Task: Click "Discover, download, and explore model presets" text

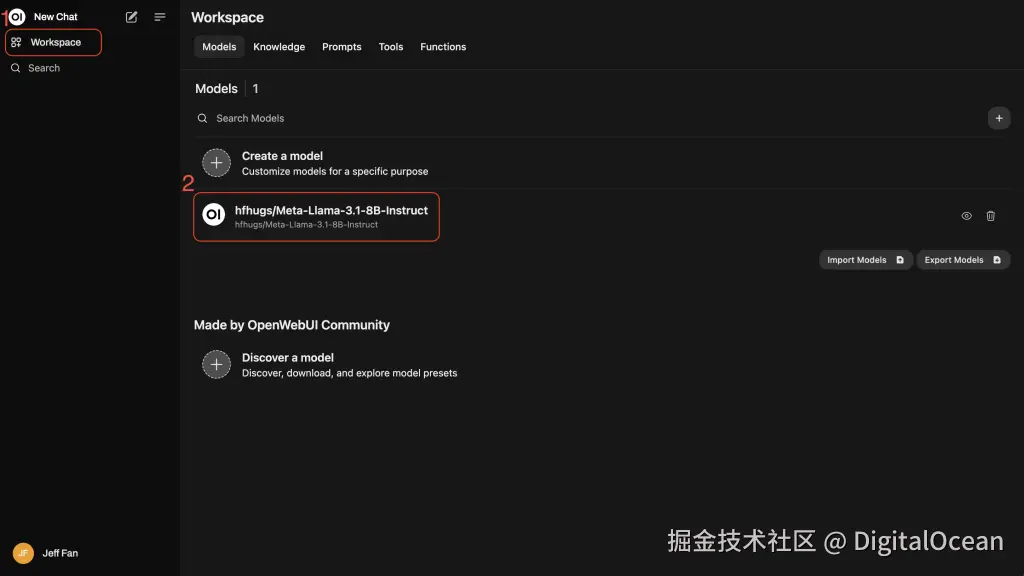Action: pyautogui.click(x=349, y=374)
